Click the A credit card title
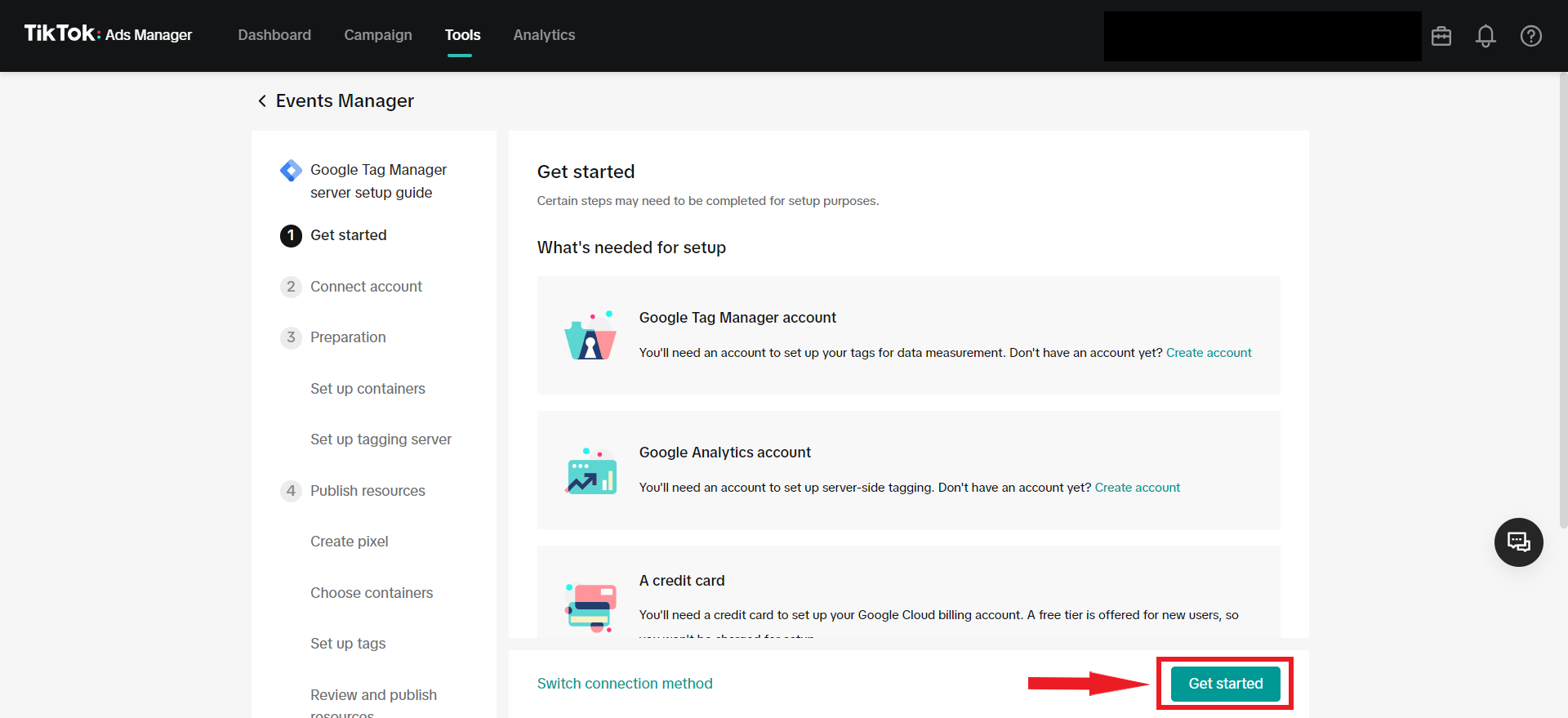Image resolution: width=1568 pixels, height=718 pixels. coord(682,581)
